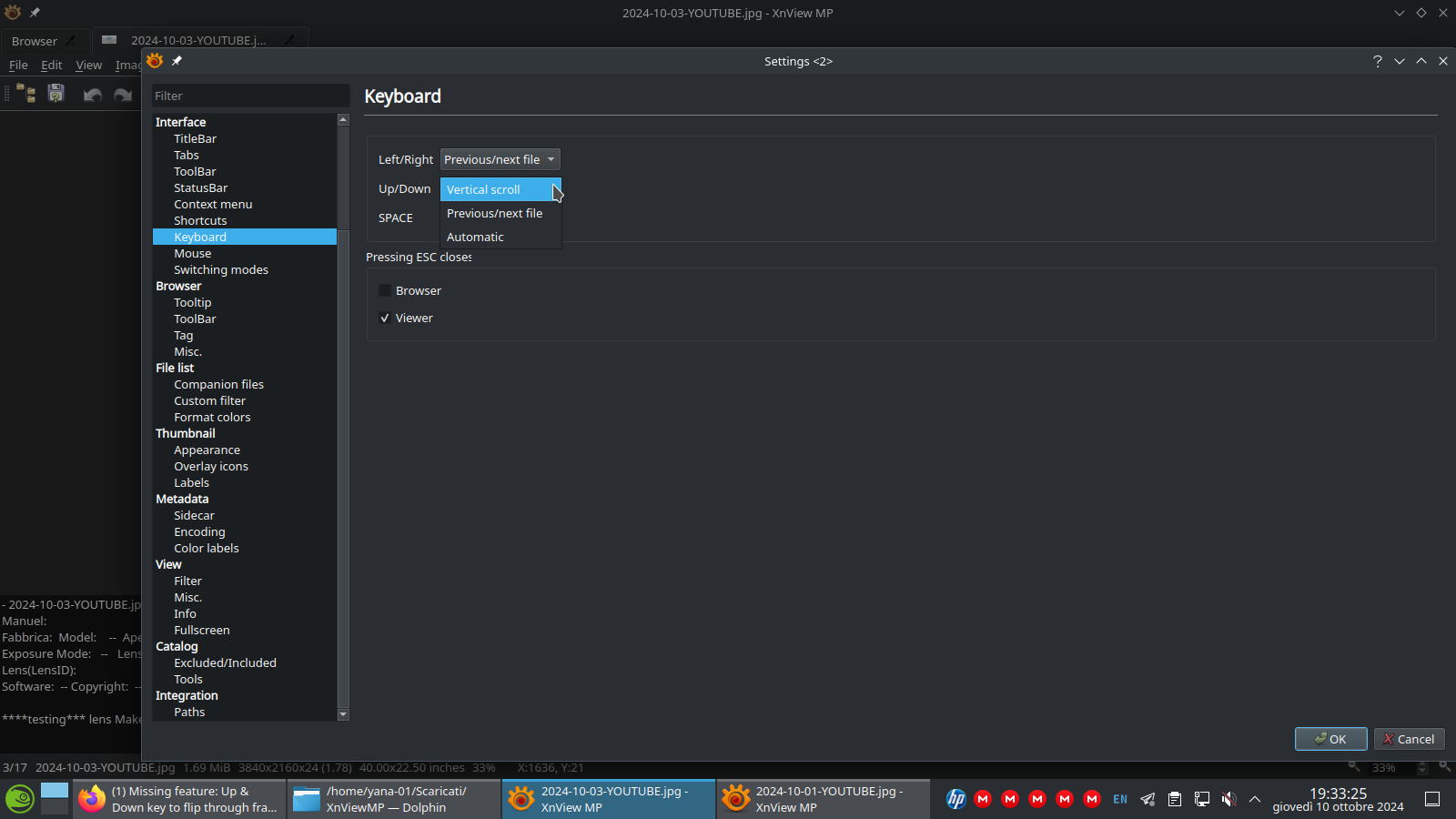Cancel the Settings dialog
The image size is (1456, 819).
[1410, 739]
